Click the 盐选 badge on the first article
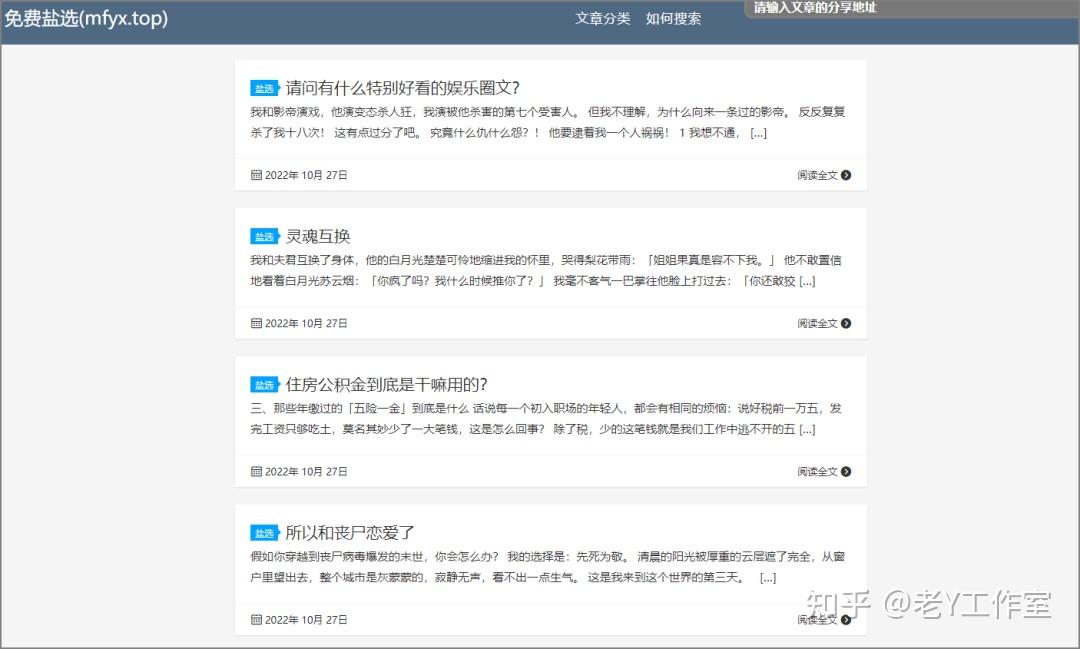Image resolution: width=1080 pixels, height=649 pixels. pos(264,88)
